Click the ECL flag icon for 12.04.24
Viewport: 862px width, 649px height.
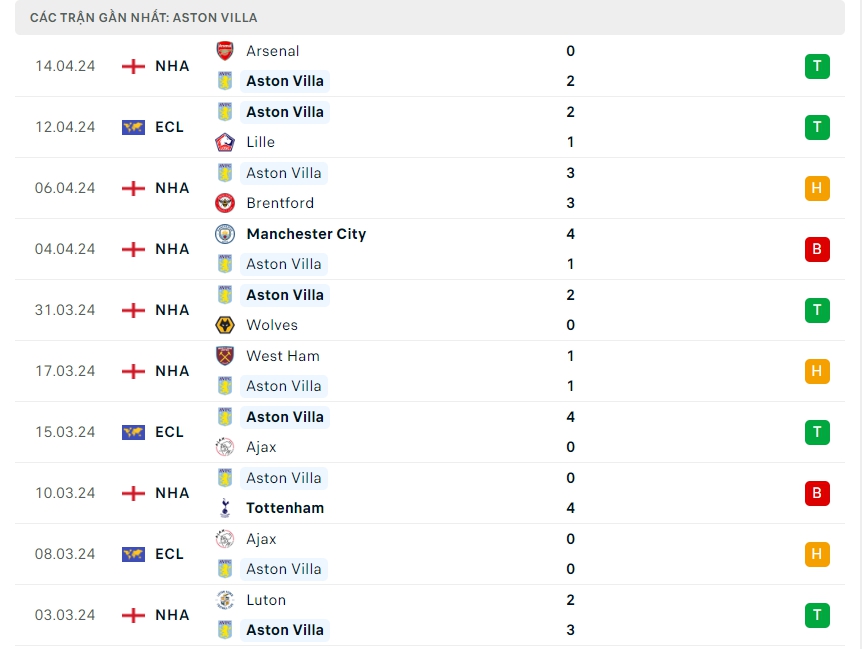tap(133, 127)
